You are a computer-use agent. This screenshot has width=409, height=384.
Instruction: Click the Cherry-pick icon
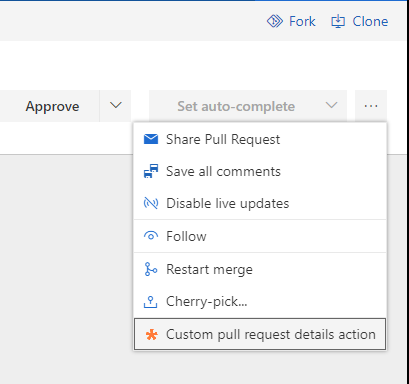[x=150, y=301]
